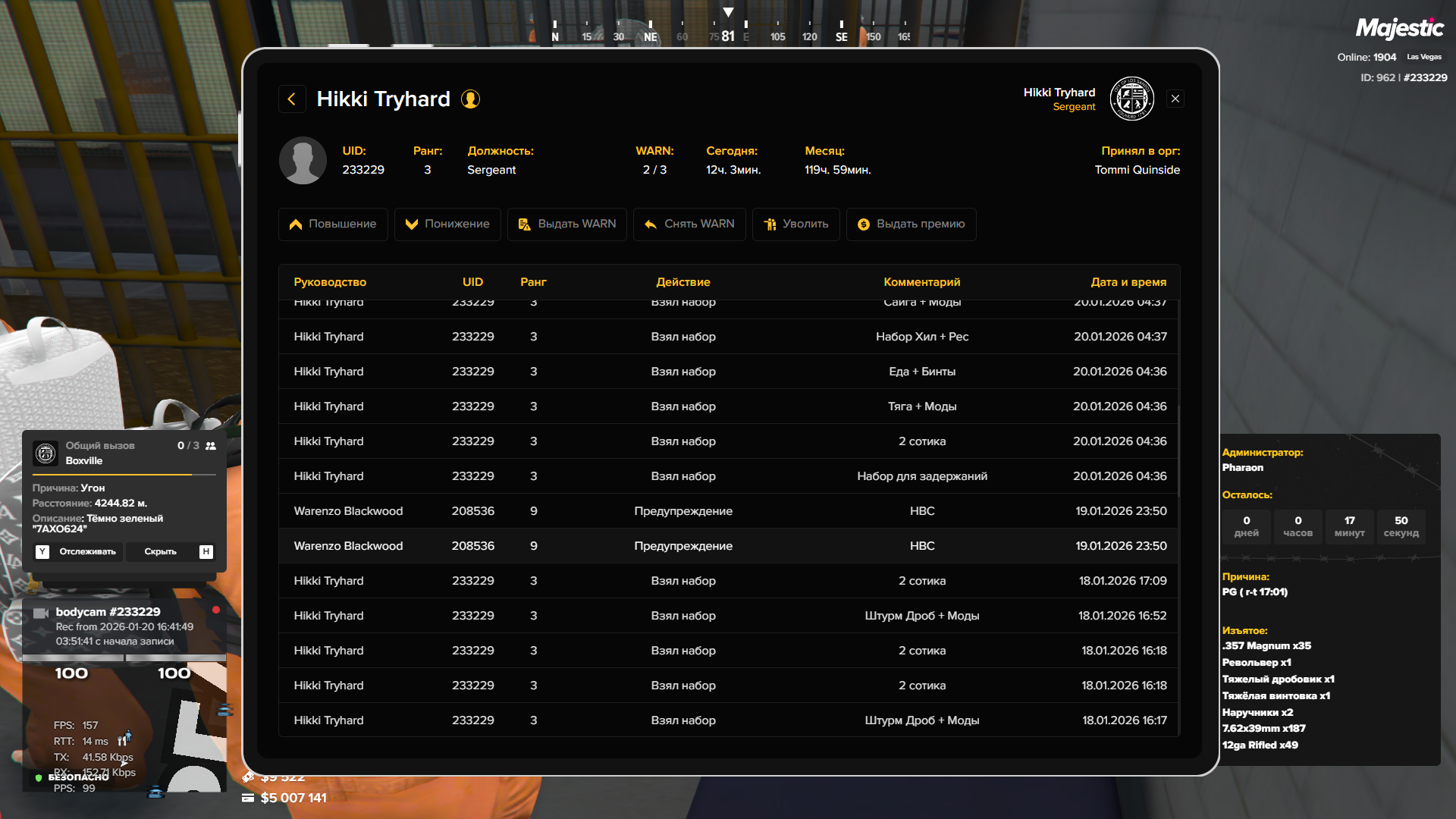Fire the member with Уволить
Viewport: 1456px width, 819px height.
795,224
